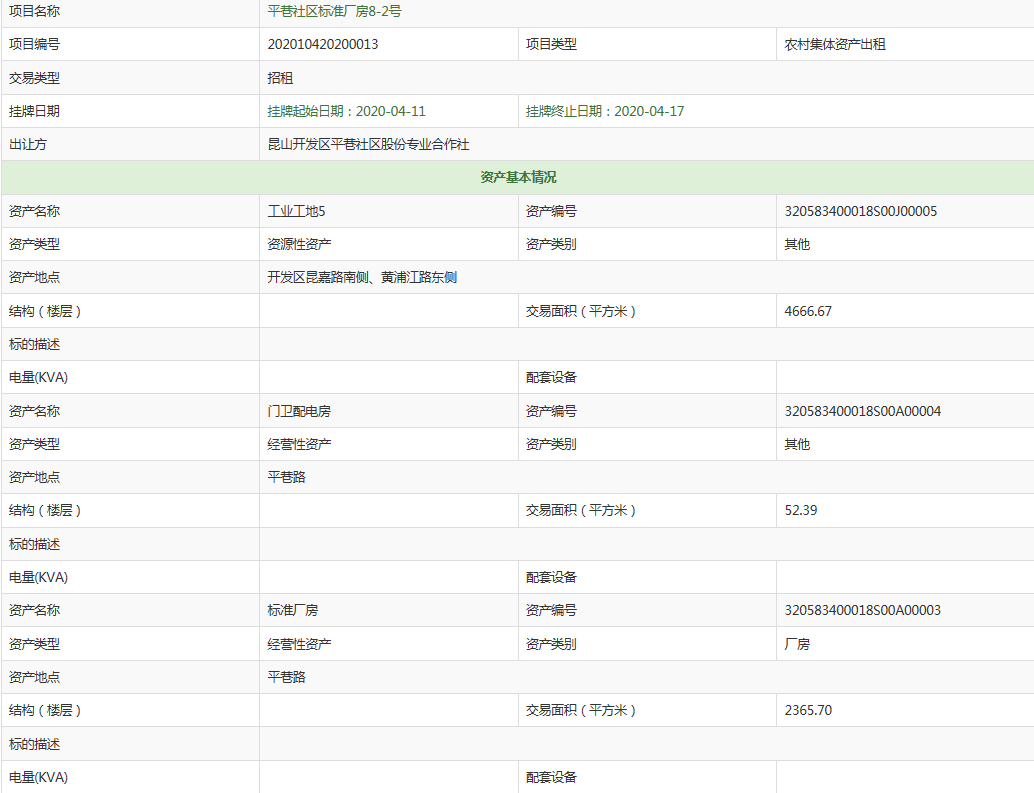Click the 农村集体资产出租 project type value
The width and height of the screenshot is (1034, 793).
point(835,44)
